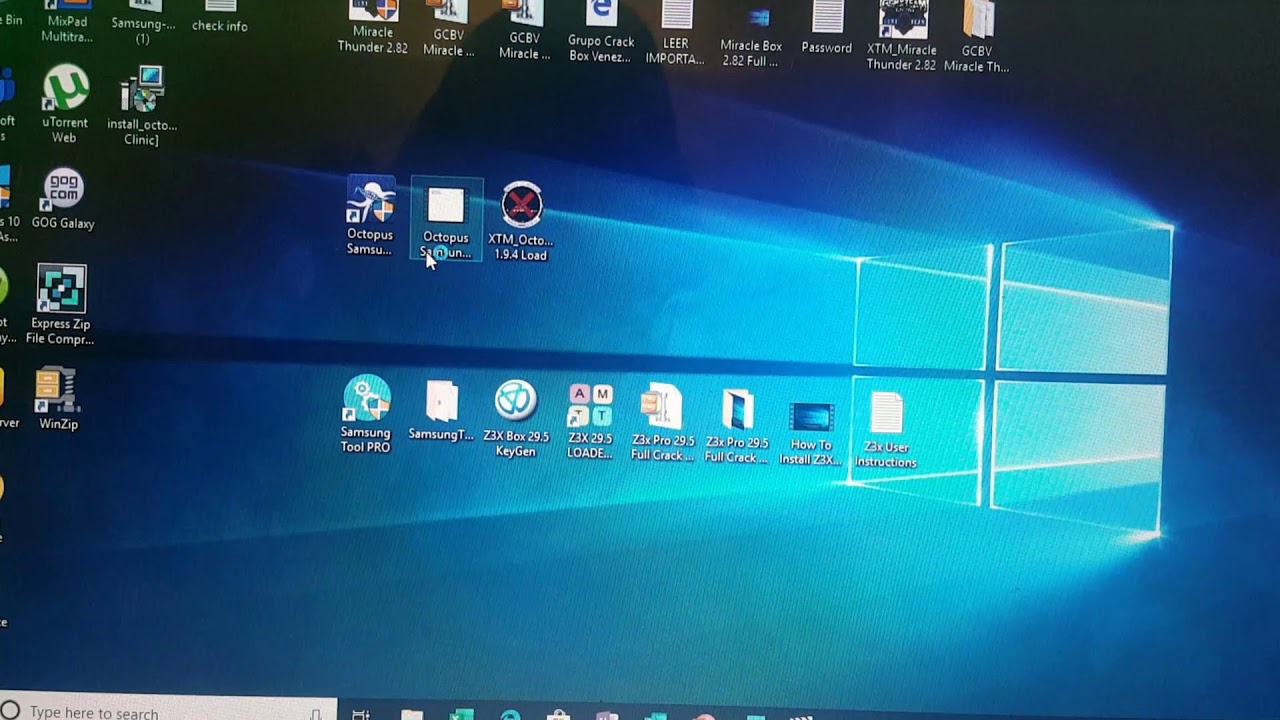Open the XTM_Octo... 1.9.4 Load icon
The height and width of the screenshot is (720, 1280).
coord(521,221)
